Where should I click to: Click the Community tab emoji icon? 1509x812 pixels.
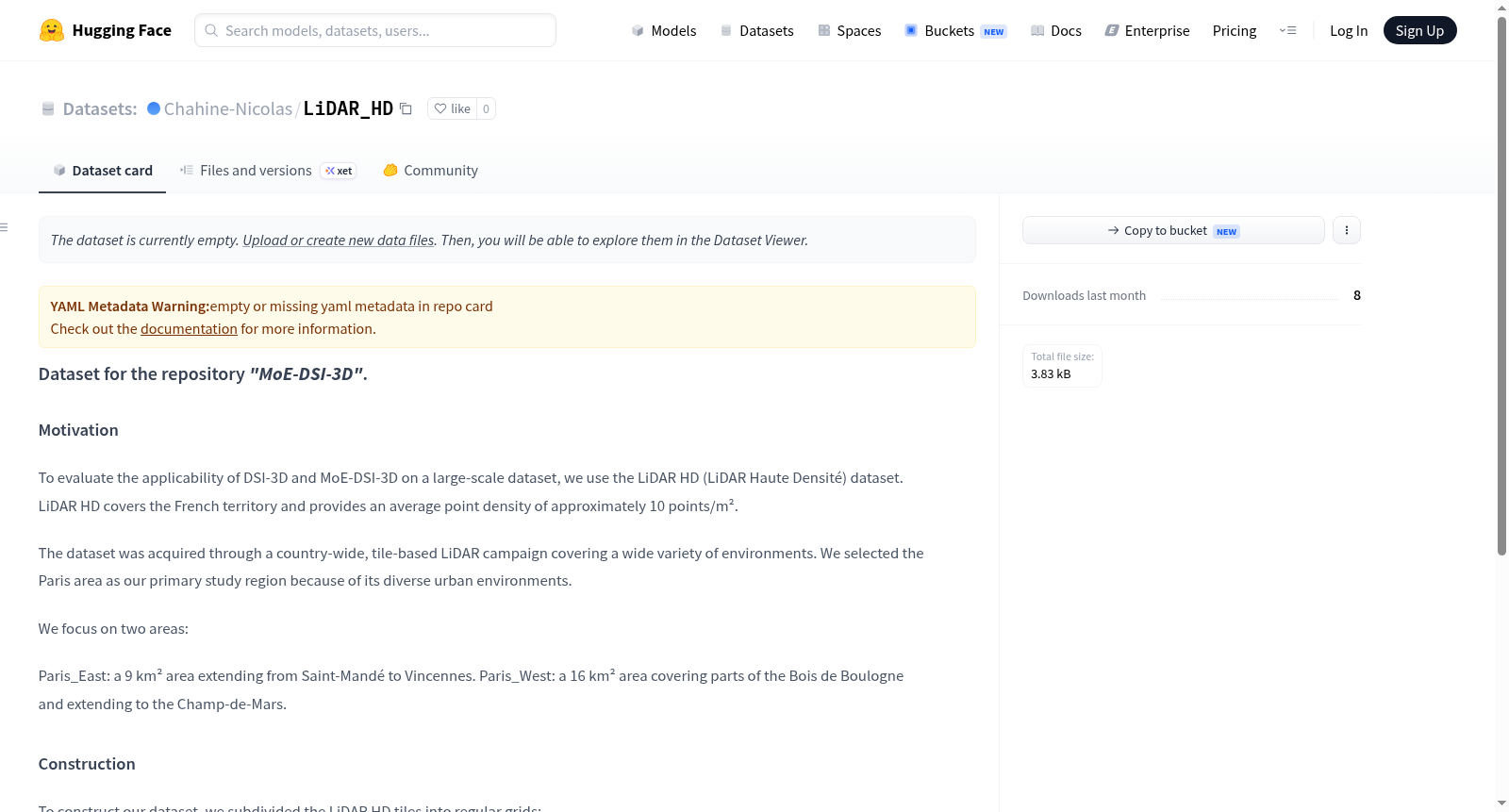click(390, 170)
